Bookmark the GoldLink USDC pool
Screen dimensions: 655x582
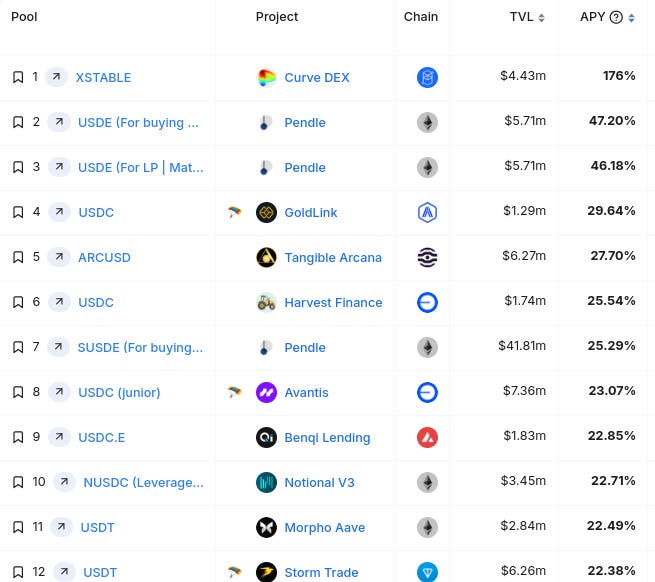point(18,212)
